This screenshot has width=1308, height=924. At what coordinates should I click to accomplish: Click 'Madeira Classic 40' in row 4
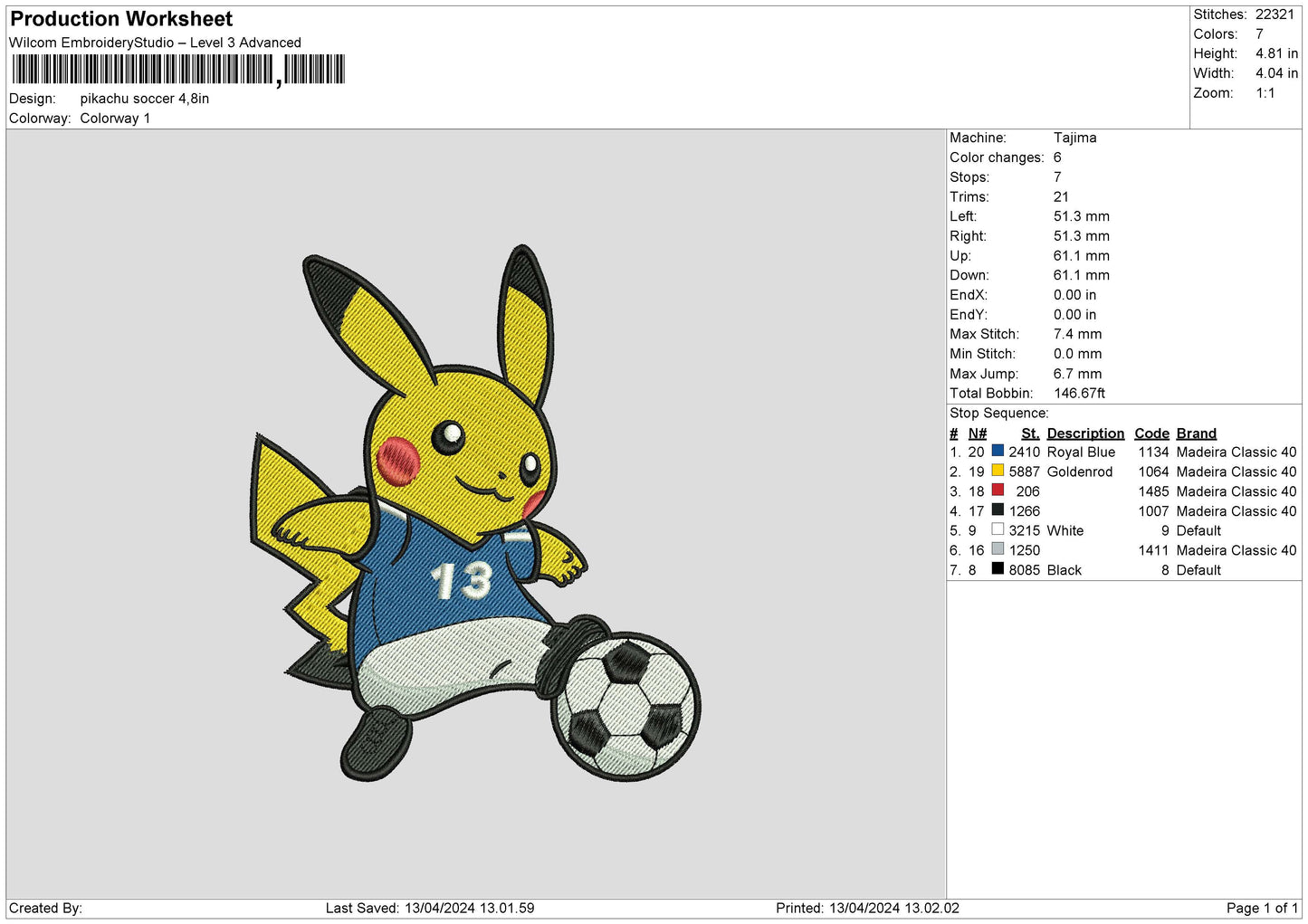pyautogui.click(x=1236, y=511)
